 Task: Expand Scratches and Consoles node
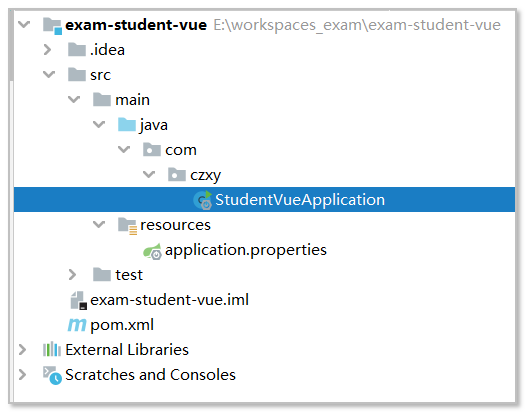[x=22, y=375]
